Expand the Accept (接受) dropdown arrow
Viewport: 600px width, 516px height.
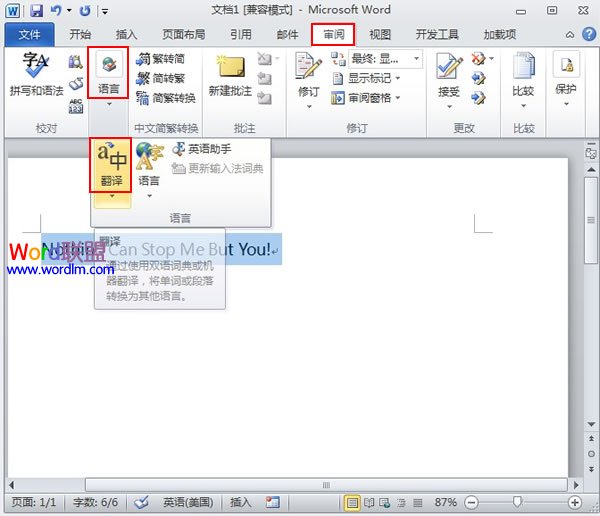[449, 107]
